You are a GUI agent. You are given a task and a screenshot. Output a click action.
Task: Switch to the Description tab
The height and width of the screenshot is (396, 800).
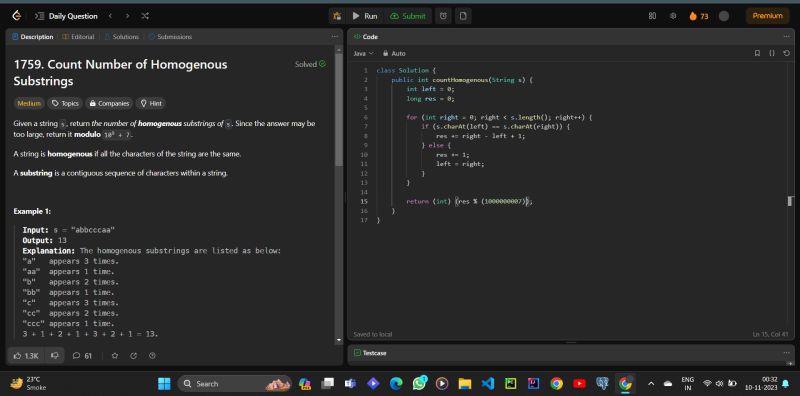click(x=33, y=37)
